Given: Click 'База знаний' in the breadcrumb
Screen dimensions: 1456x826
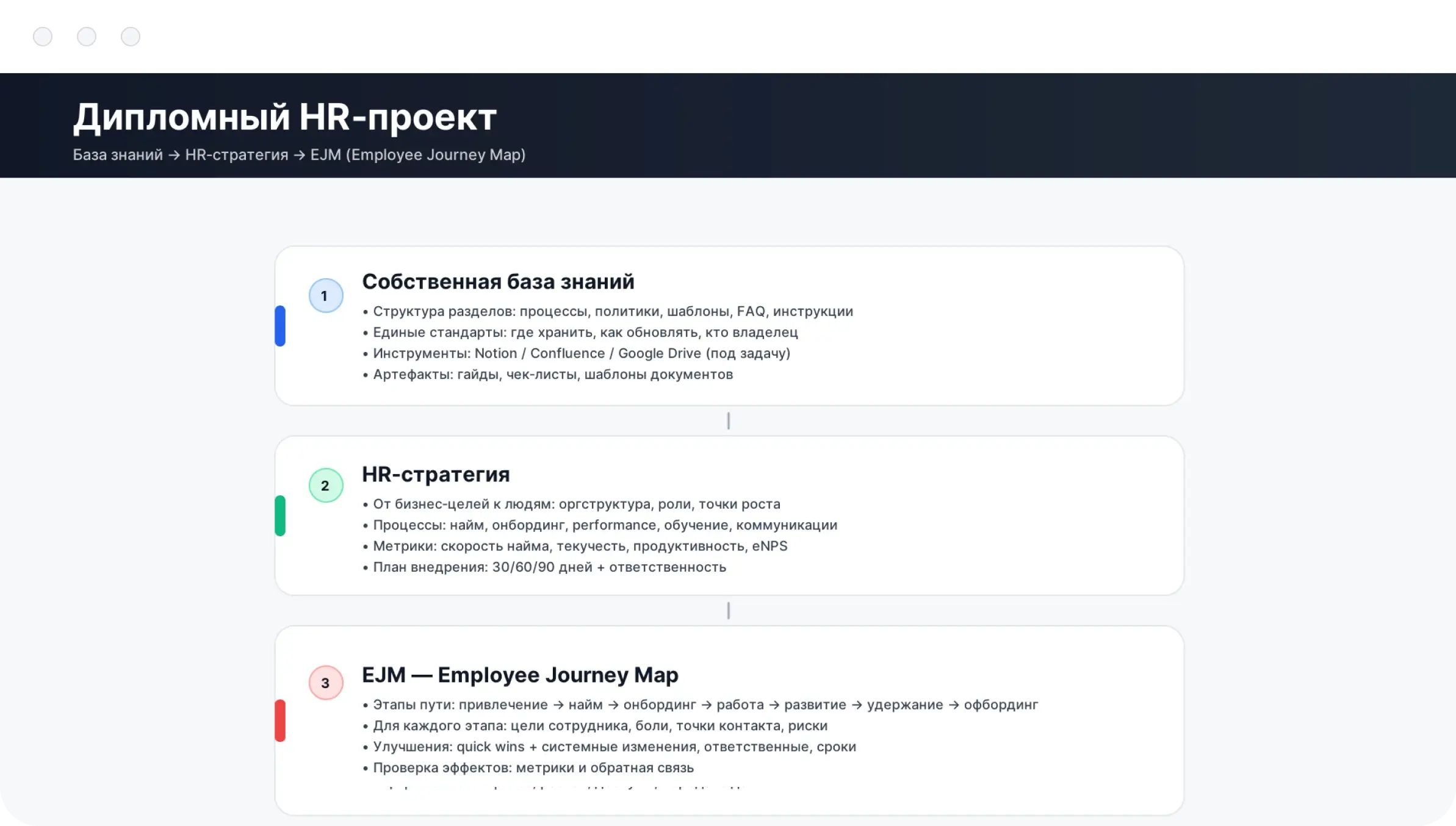Looking at the screenshot, I should [x=118, y=155].
